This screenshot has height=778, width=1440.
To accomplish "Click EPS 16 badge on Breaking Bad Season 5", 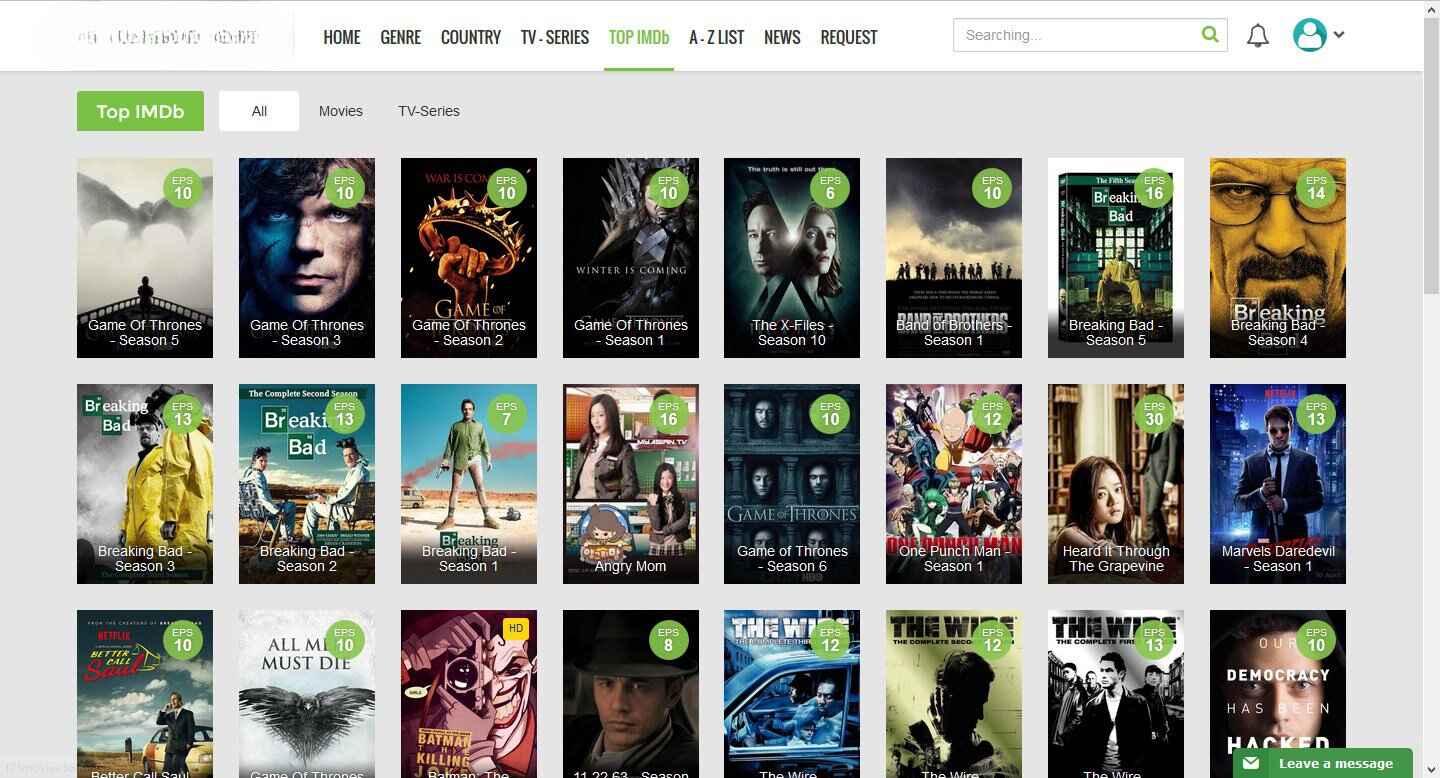I will coord(1154,188).
